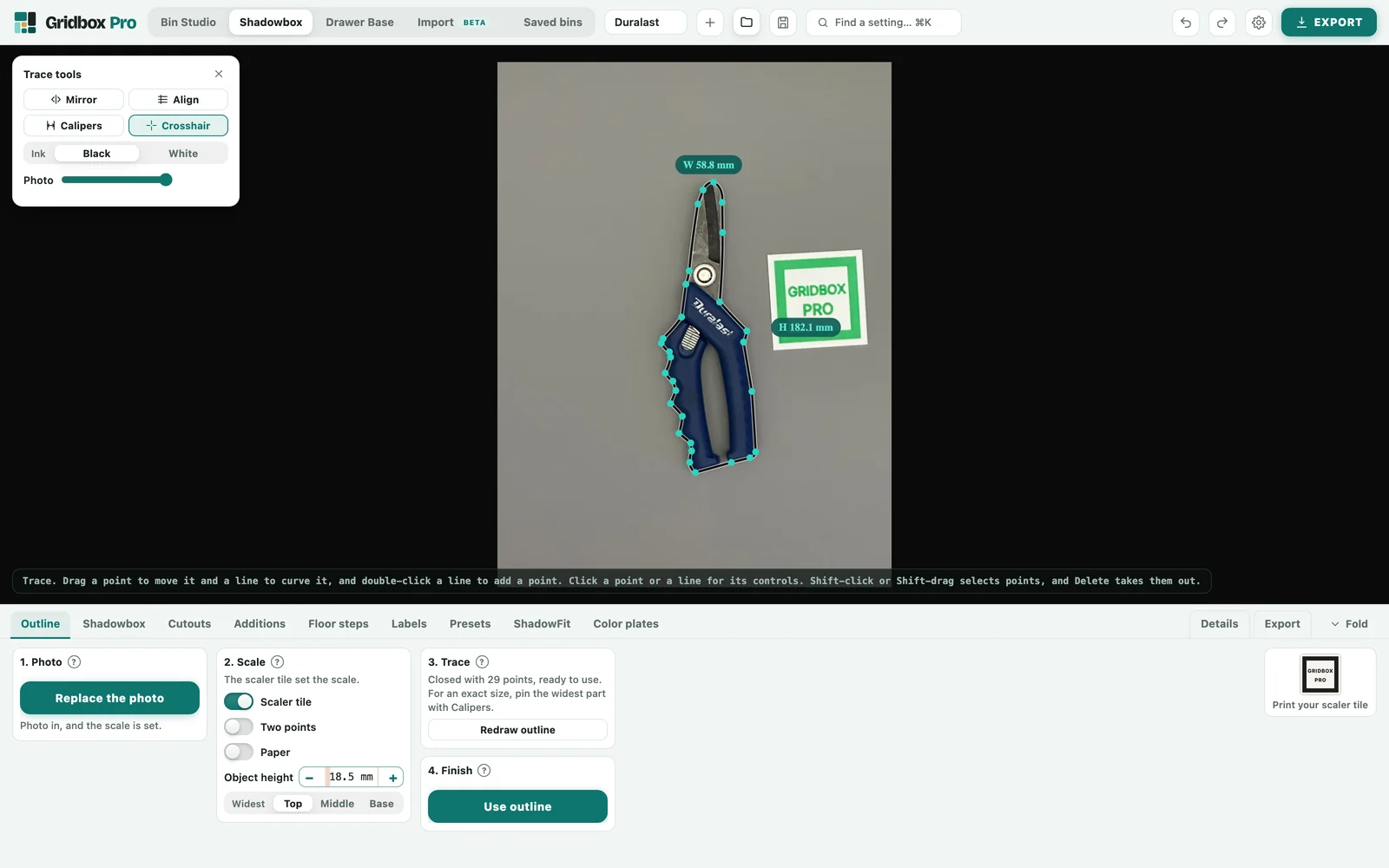
Task: Increase object height with plus button
Action: tap(392, 778)
